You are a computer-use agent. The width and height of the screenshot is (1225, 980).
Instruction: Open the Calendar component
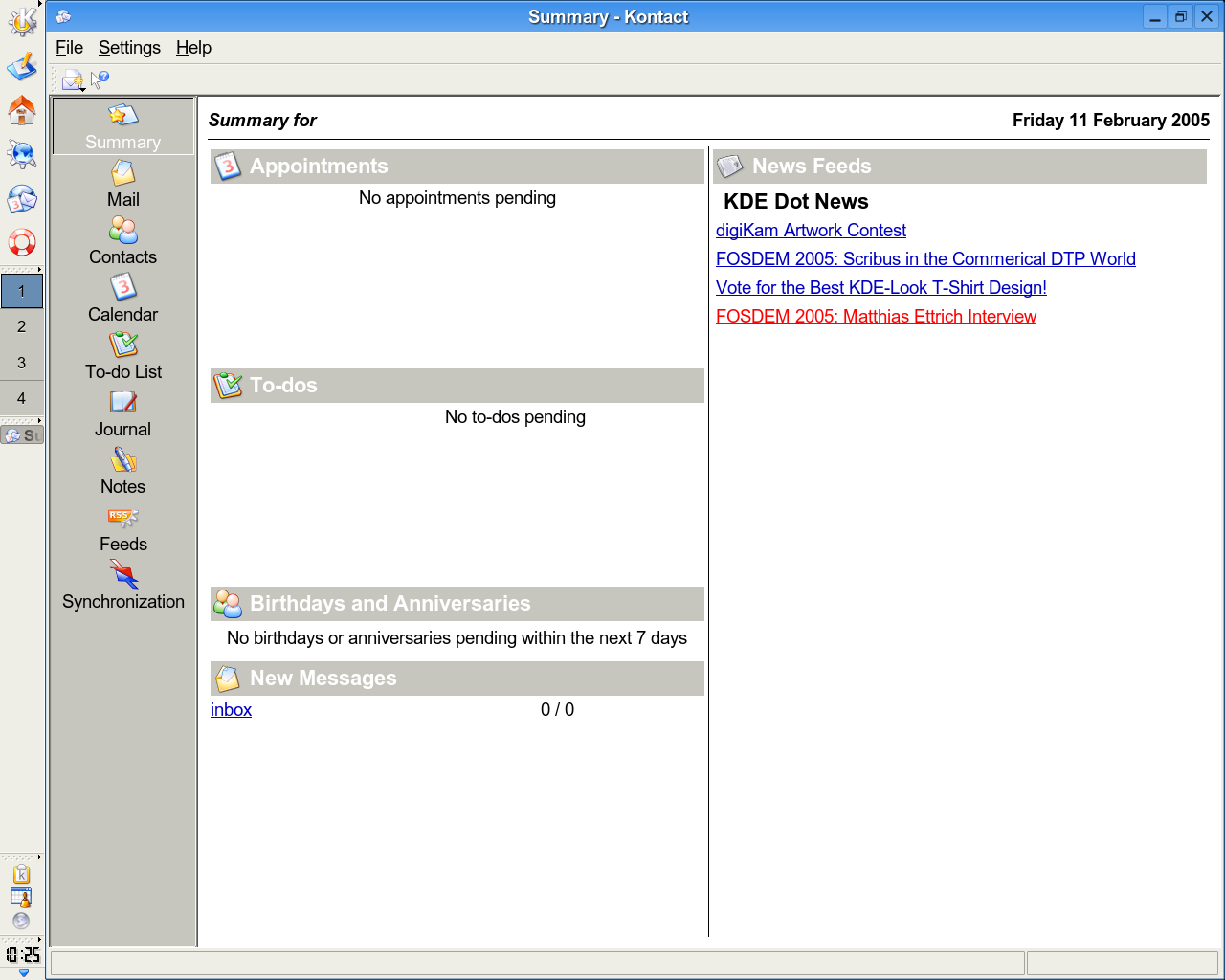point(123,299)
